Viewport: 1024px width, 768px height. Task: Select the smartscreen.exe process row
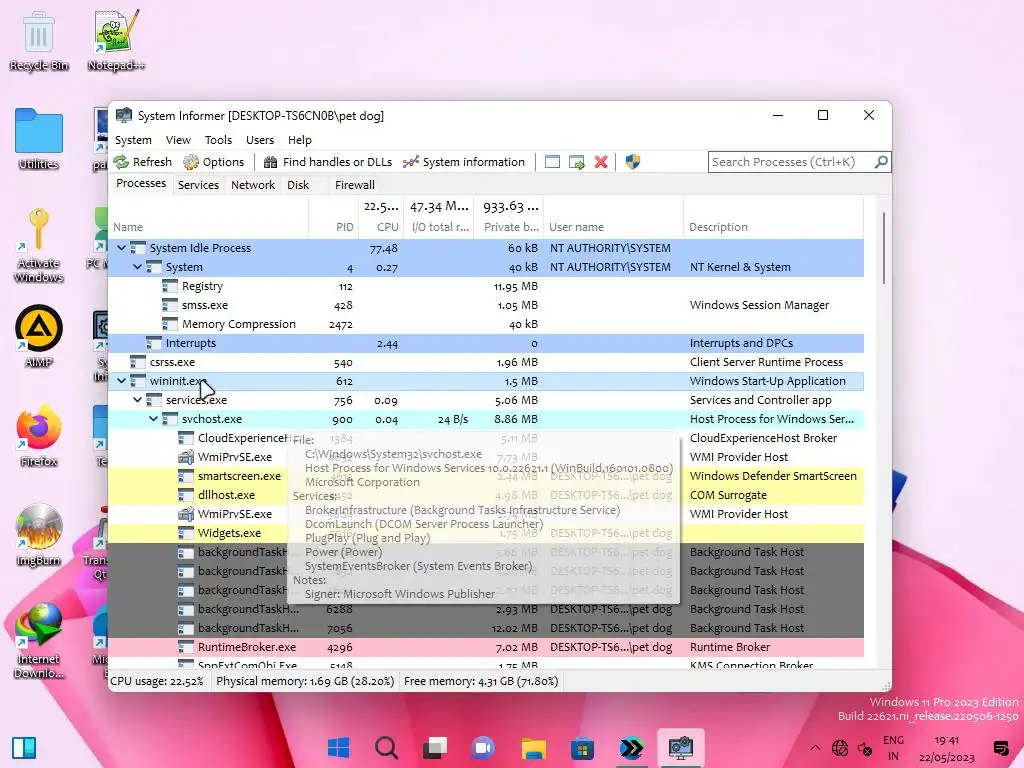pos(486,476)
